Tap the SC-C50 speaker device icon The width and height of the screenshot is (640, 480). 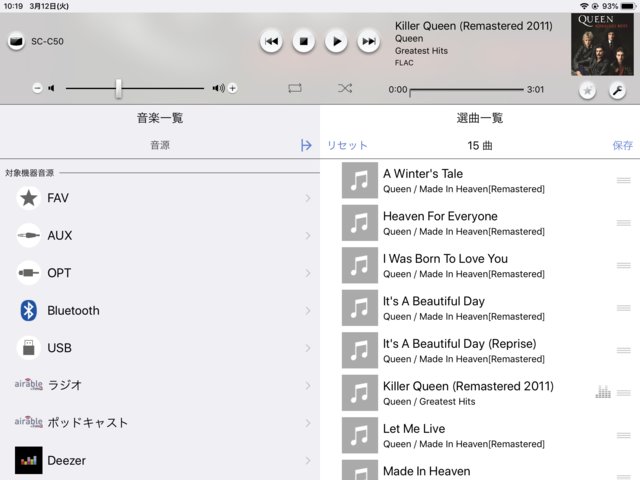tap(16, 41)
